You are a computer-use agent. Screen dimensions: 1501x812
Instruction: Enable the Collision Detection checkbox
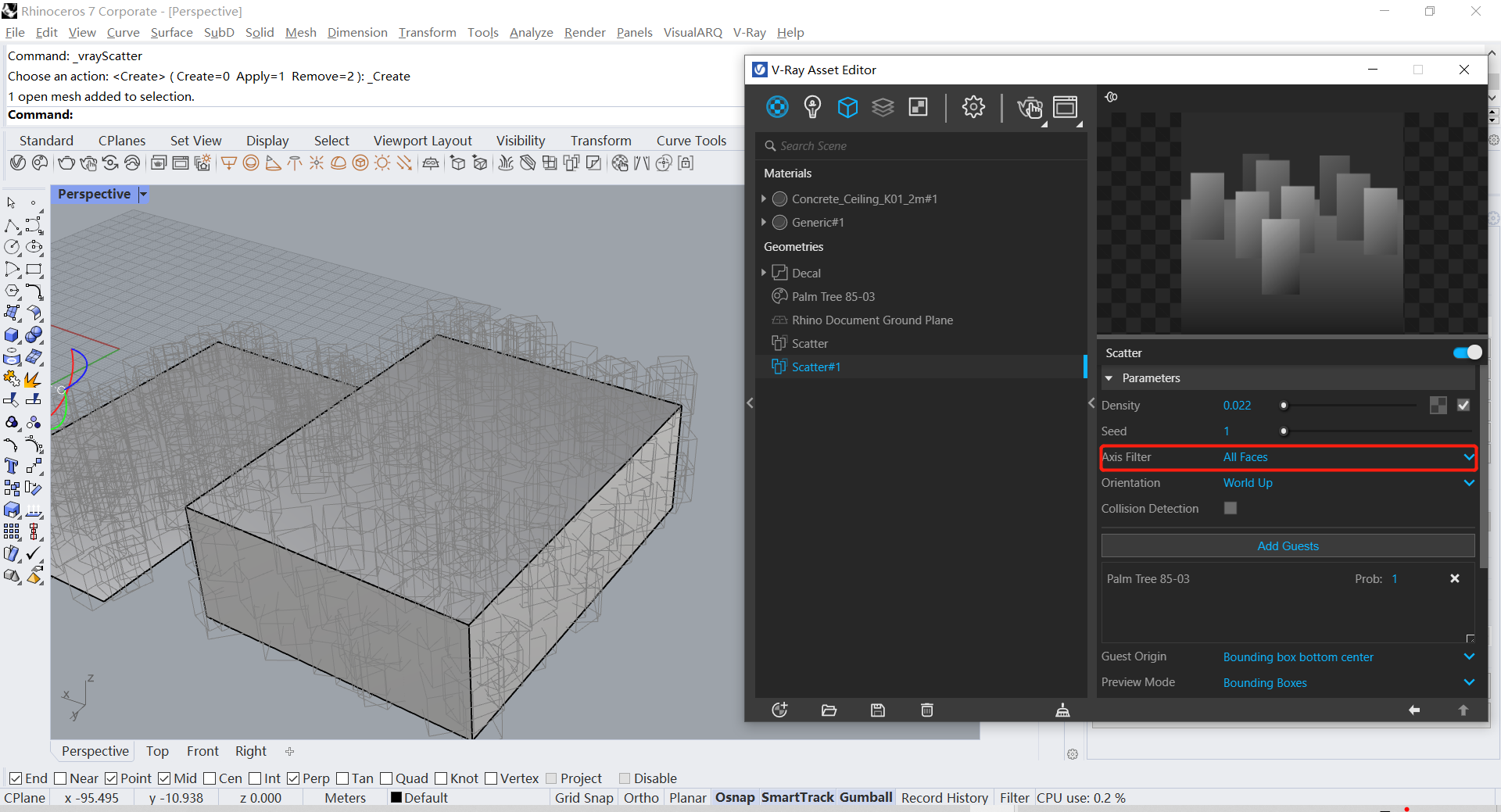(1231, 508)
